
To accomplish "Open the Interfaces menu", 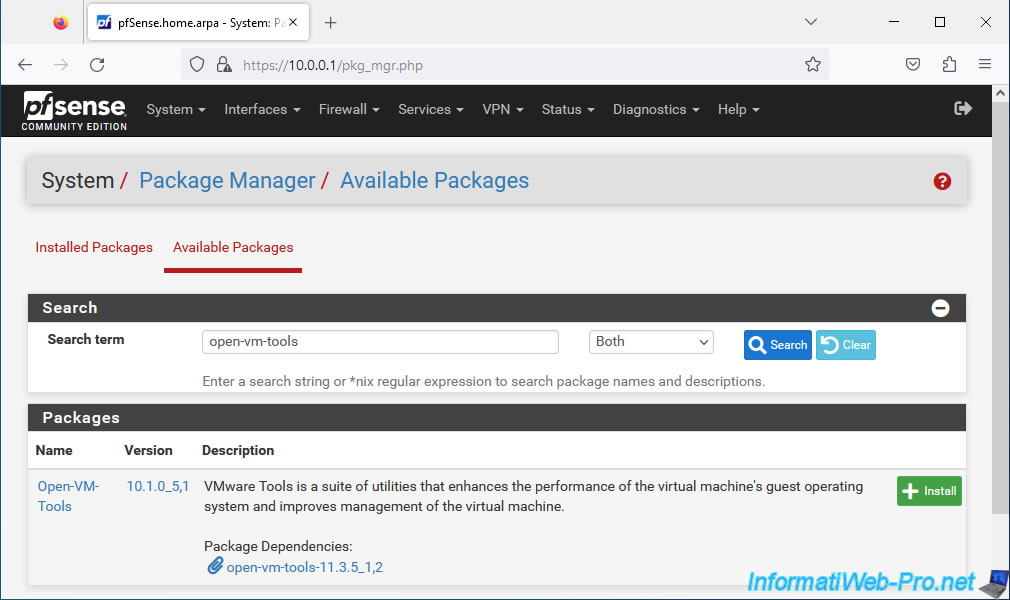I will pyautogui.click(x=262, y=110).
